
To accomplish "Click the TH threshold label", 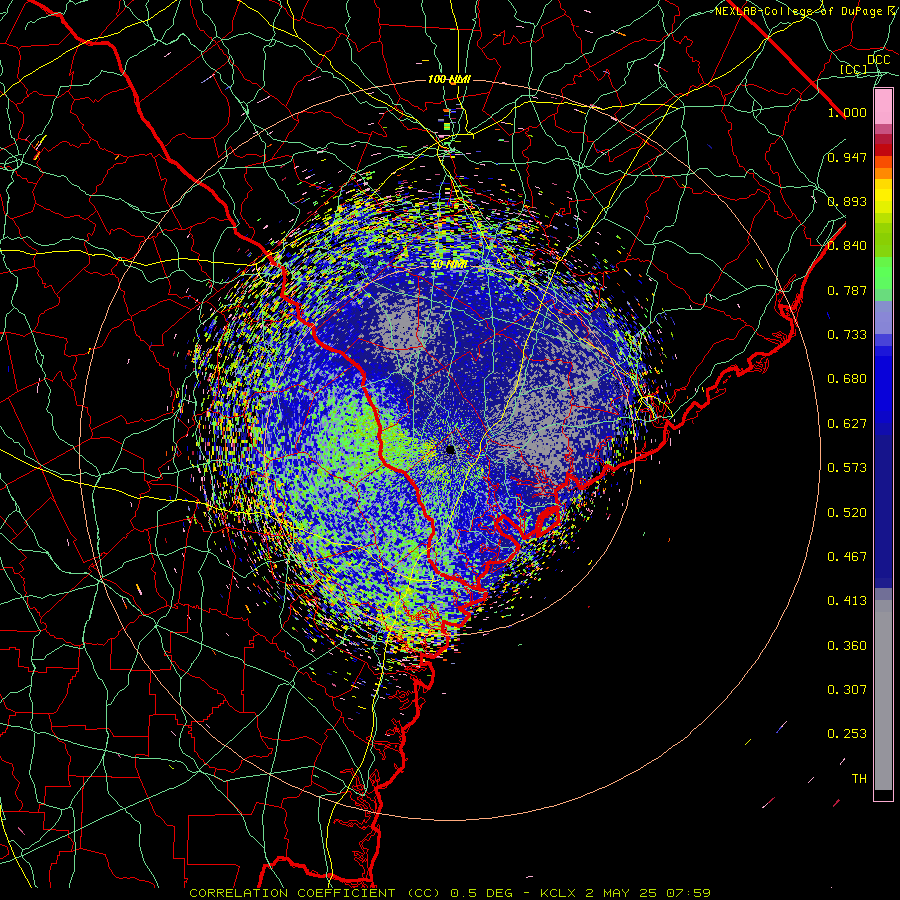I will pos(859,779).
